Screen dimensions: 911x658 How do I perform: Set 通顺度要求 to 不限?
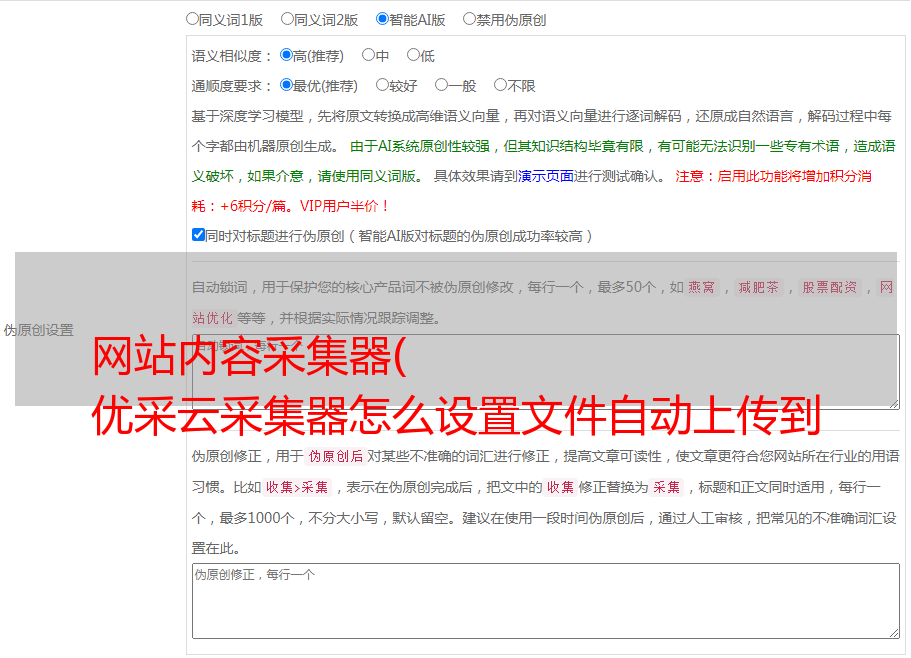click(x=500, y=85)
